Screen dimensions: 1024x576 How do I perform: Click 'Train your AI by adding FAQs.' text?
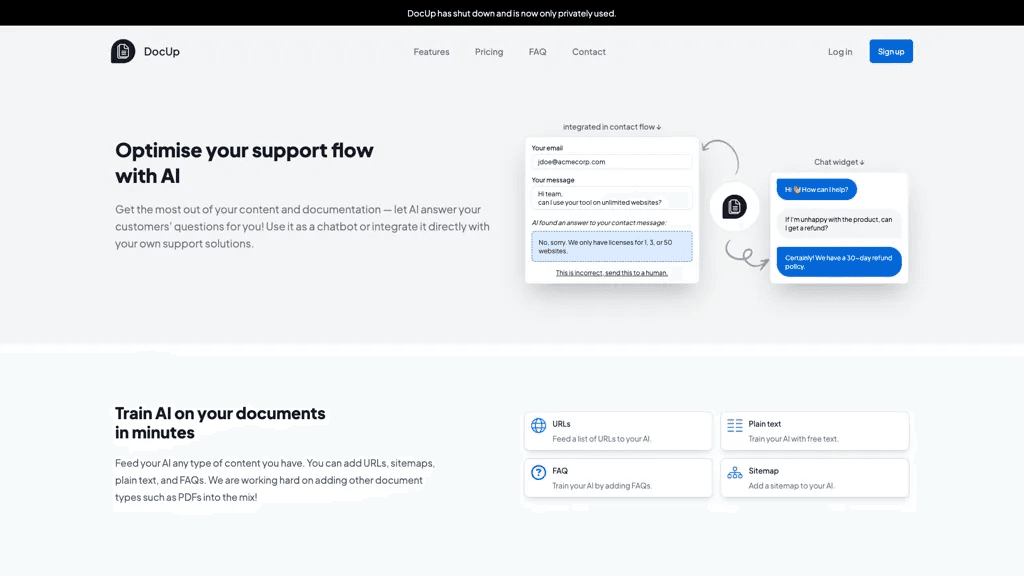601,486
